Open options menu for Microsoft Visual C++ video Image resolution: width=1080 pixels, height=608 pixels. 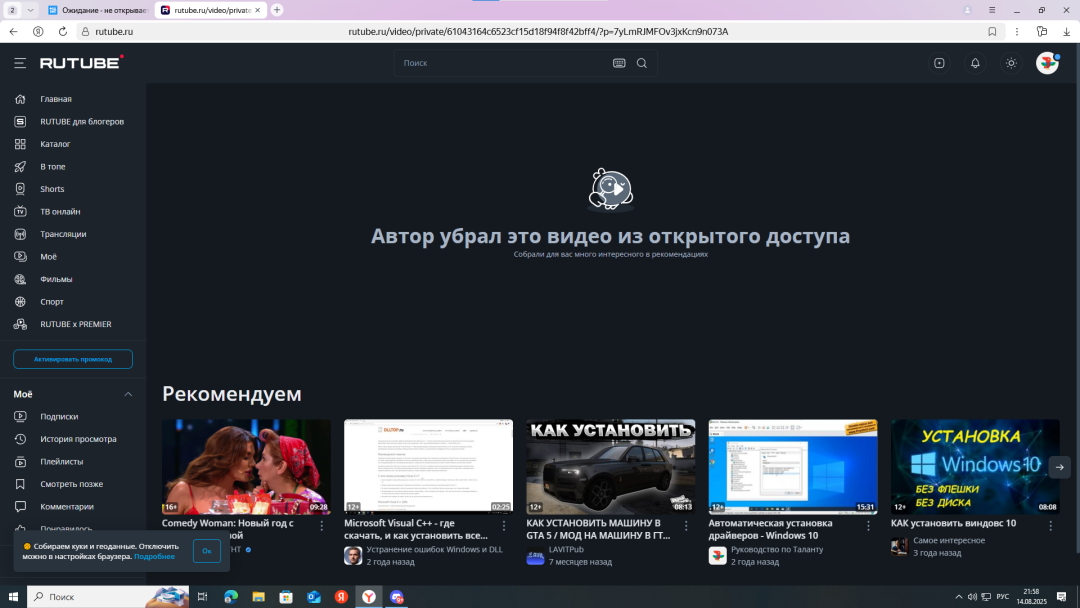[504, 525]
